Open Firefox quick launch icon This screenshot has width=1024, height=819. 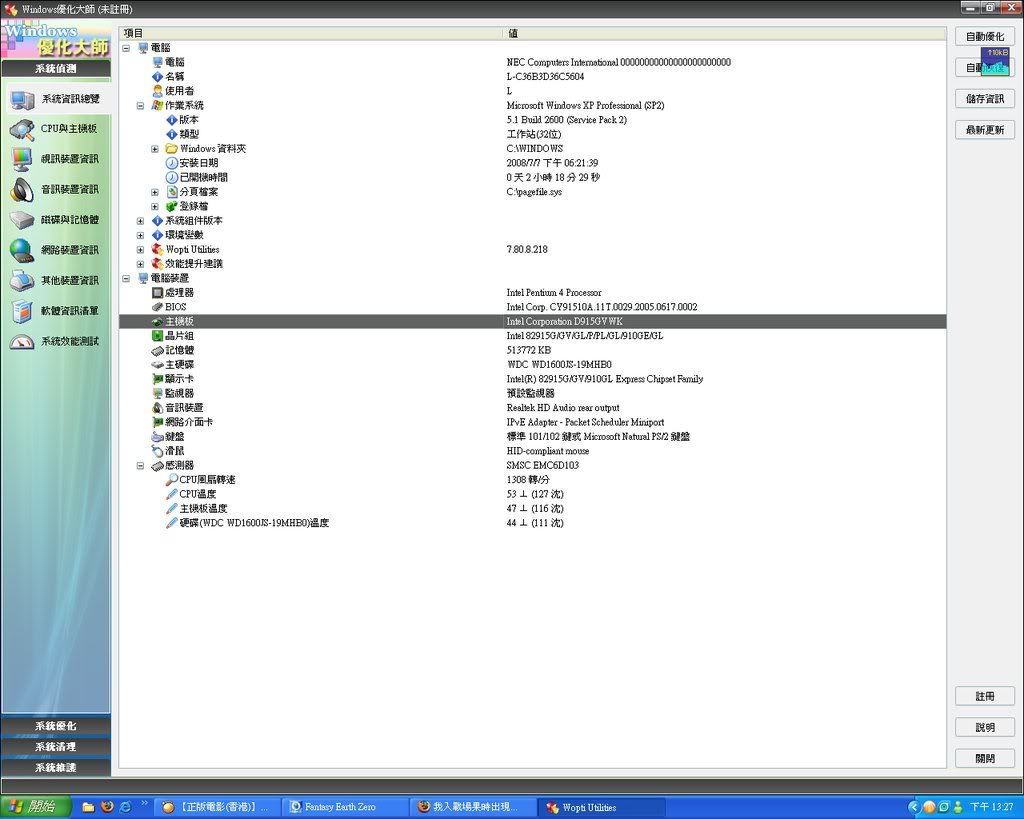point(107,807)
